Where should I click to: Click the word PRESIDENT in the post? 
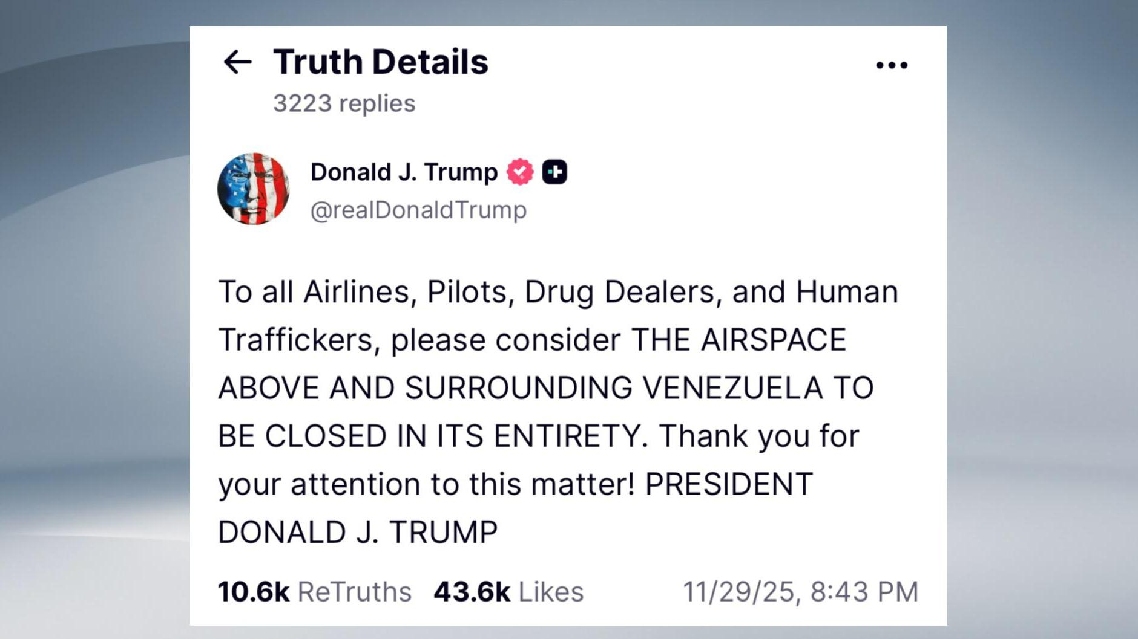pyautogui.click(x=728, y=484)
